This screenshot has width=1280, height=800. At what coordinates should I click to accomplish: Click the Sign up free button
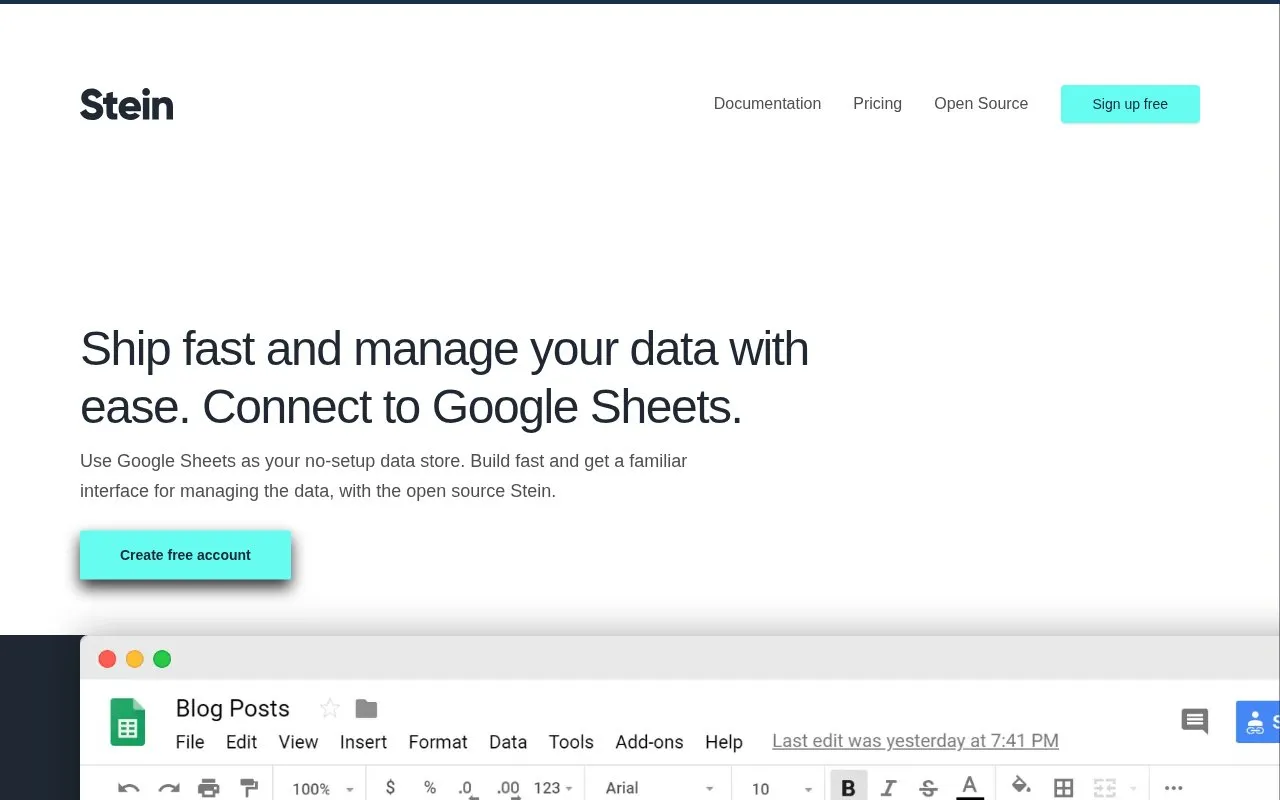(1130, 104)
